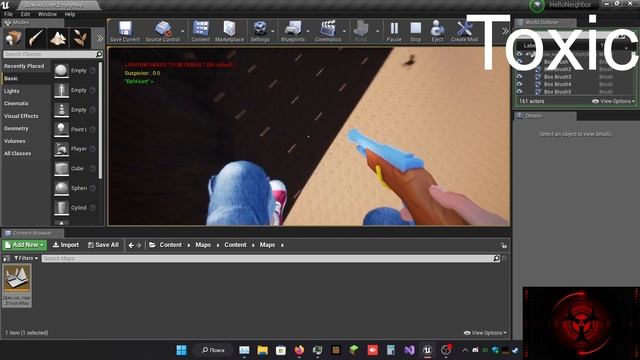Click the Import button

[66, 245]
